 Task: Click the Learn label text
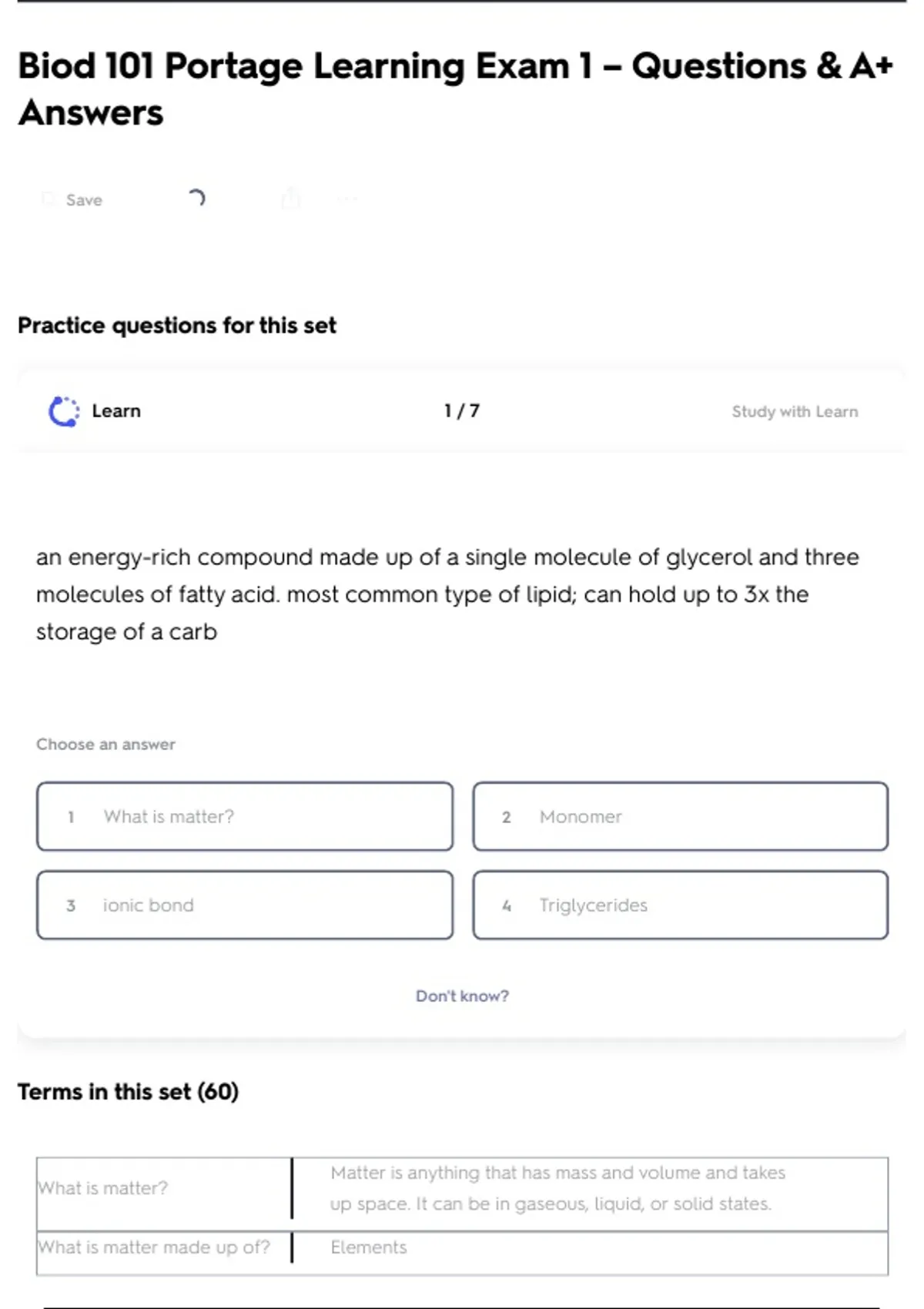(x=116, y=411)
